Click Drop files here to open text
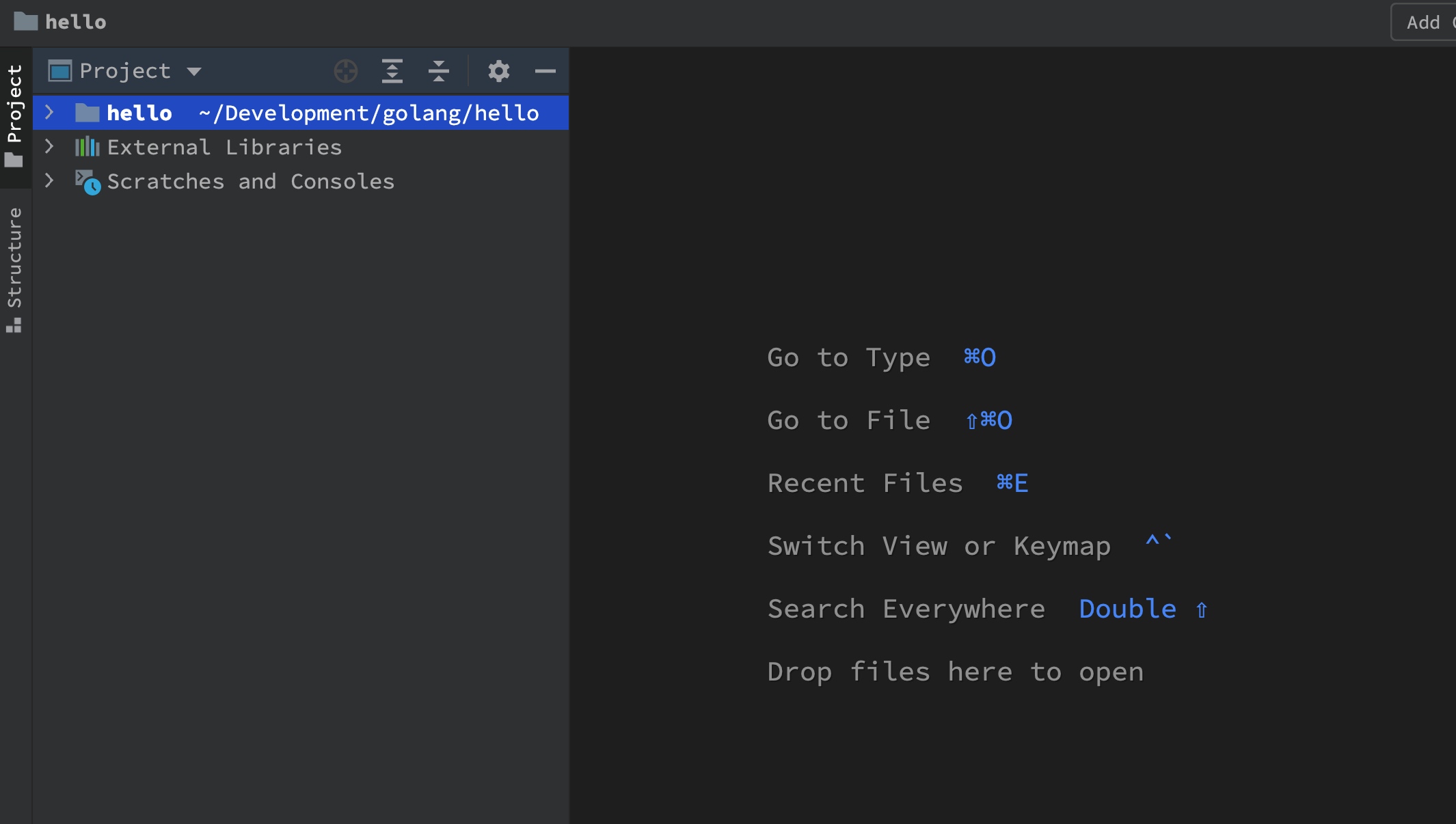 tap(956, 672)
